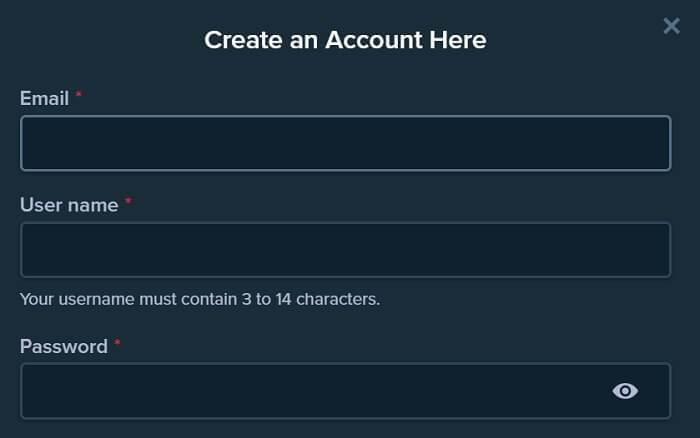
Task: Select the User name text box
Action: pyautogui.click(x=346, y=250)
